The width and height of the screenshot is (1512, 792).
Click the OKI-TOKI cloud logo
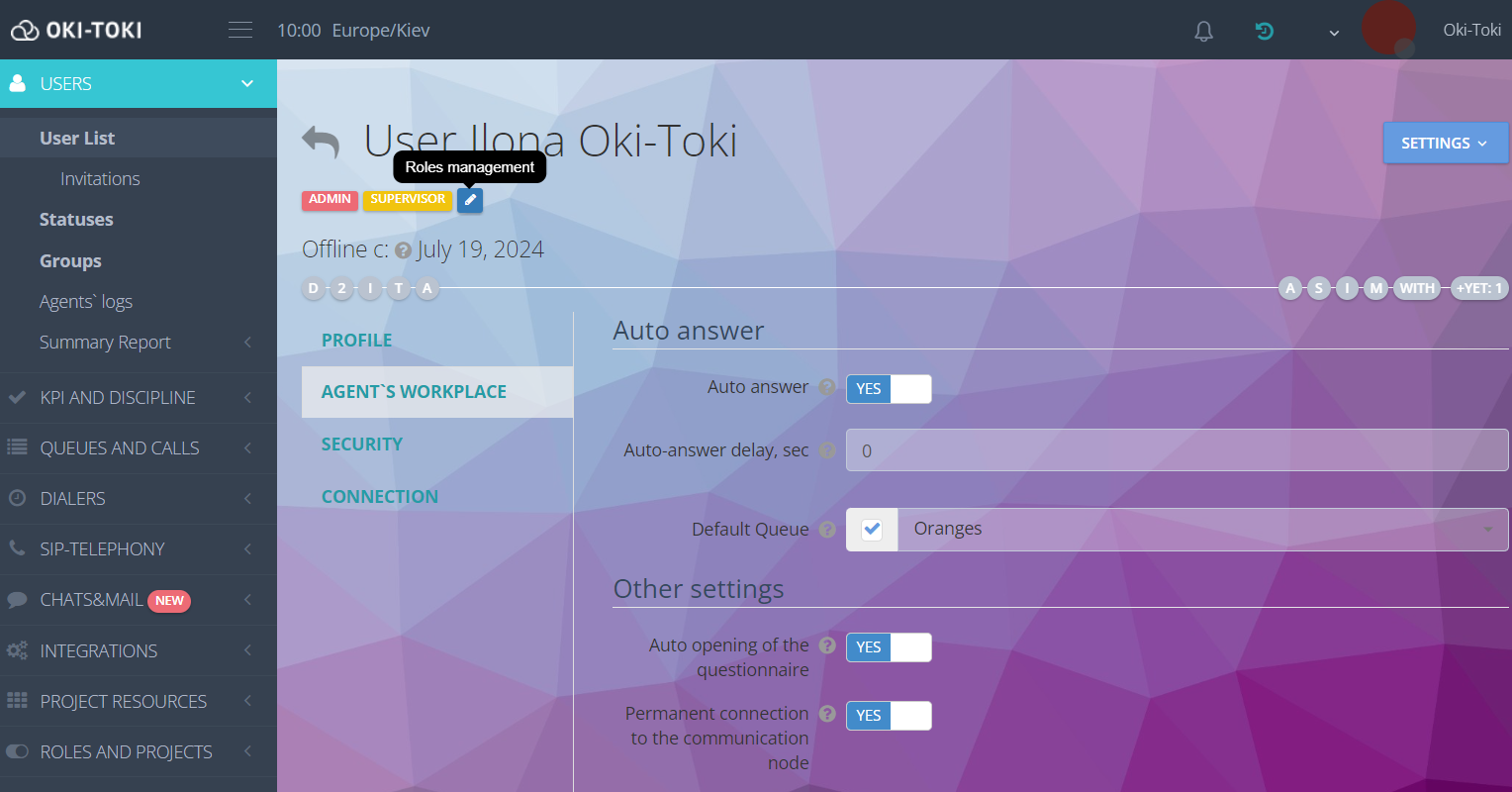tap(76, 31)
